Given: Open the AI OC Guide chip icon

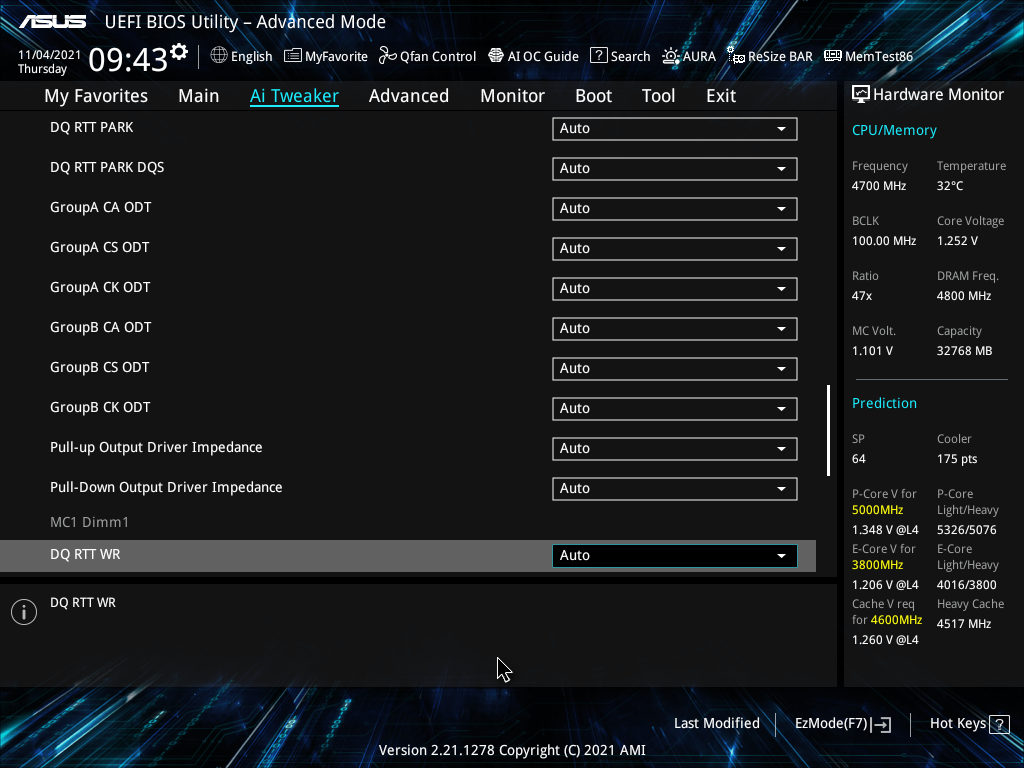Looking at the screenshot, I should pyautogui.click(x=496, y=56).
